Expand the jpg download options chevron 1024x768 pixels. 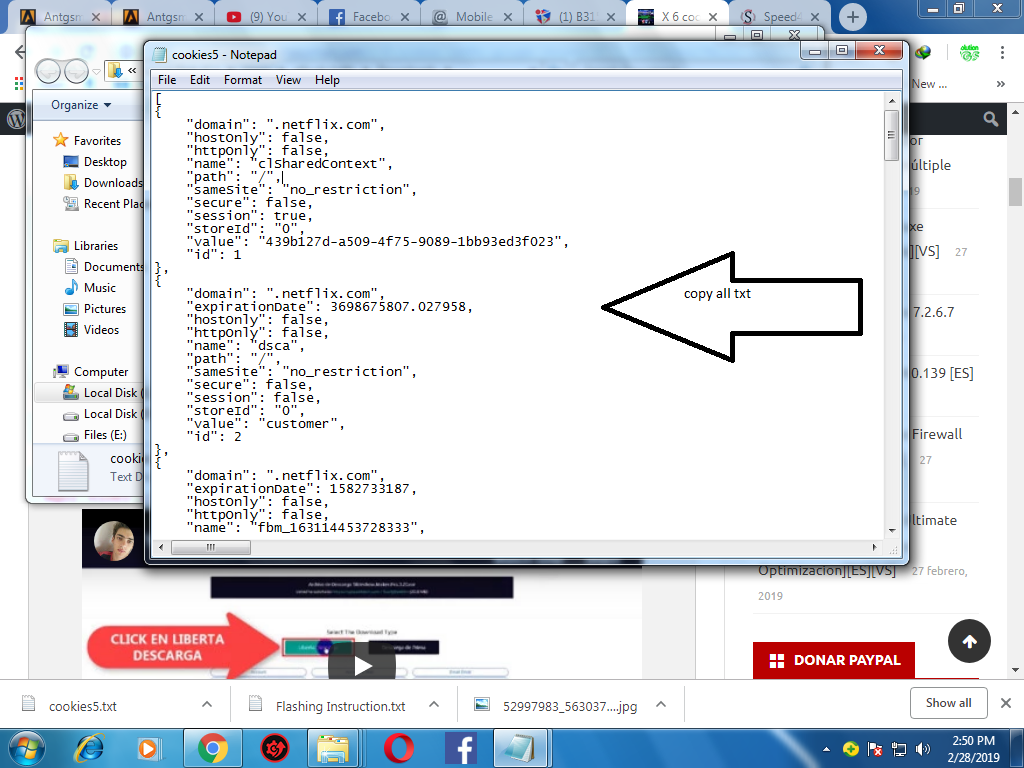coord(661,705)
